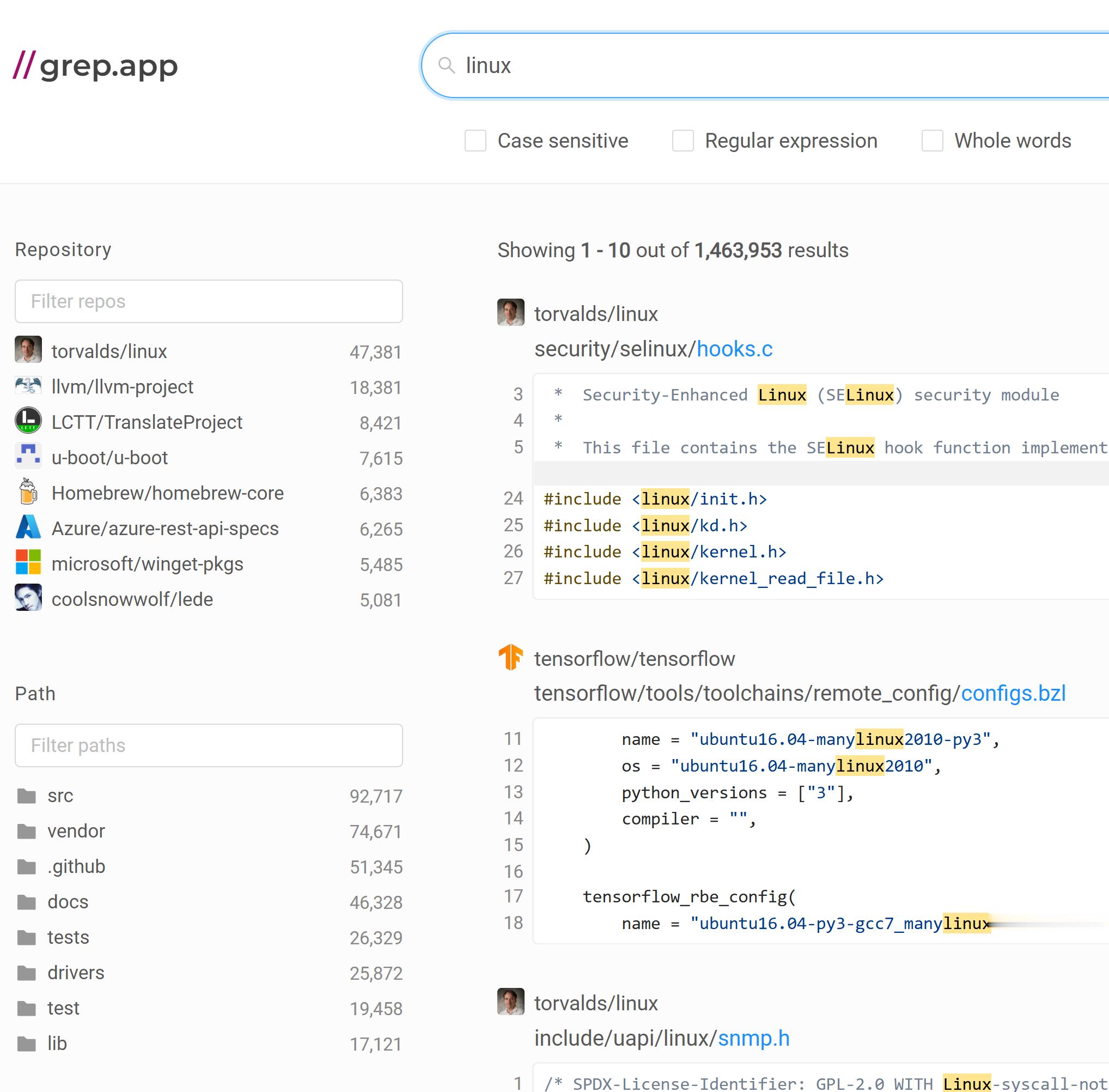
Task: Click the .github folder icon
Action: [26, 866]
